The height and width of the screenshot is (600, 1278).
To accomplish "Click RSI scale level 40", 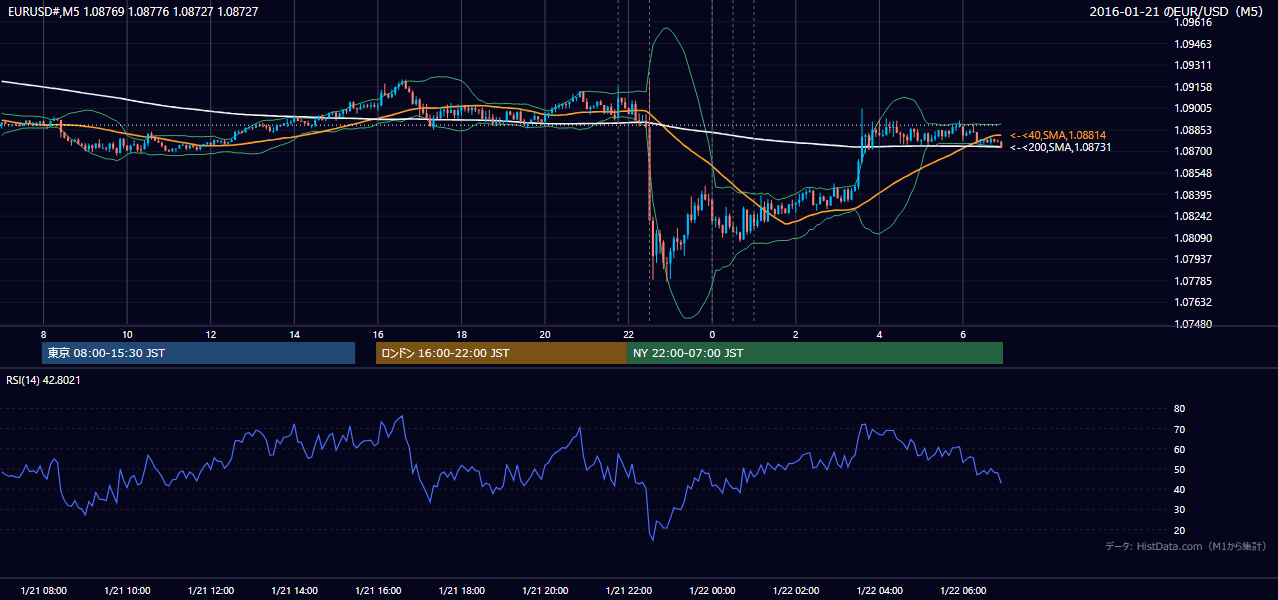I will coord(1179,490).
